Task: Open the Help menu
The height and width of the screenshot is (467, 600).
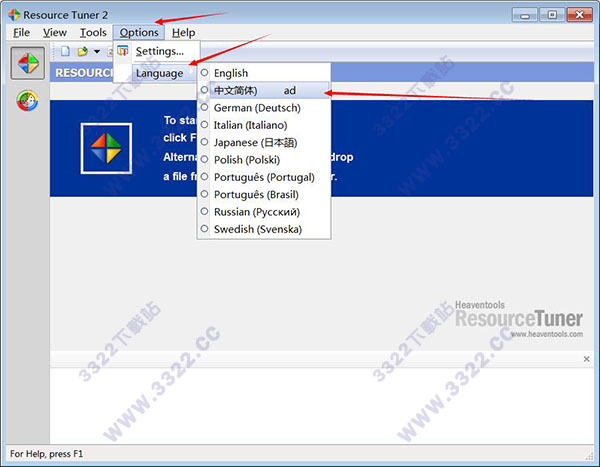Action: pos(183,33)
